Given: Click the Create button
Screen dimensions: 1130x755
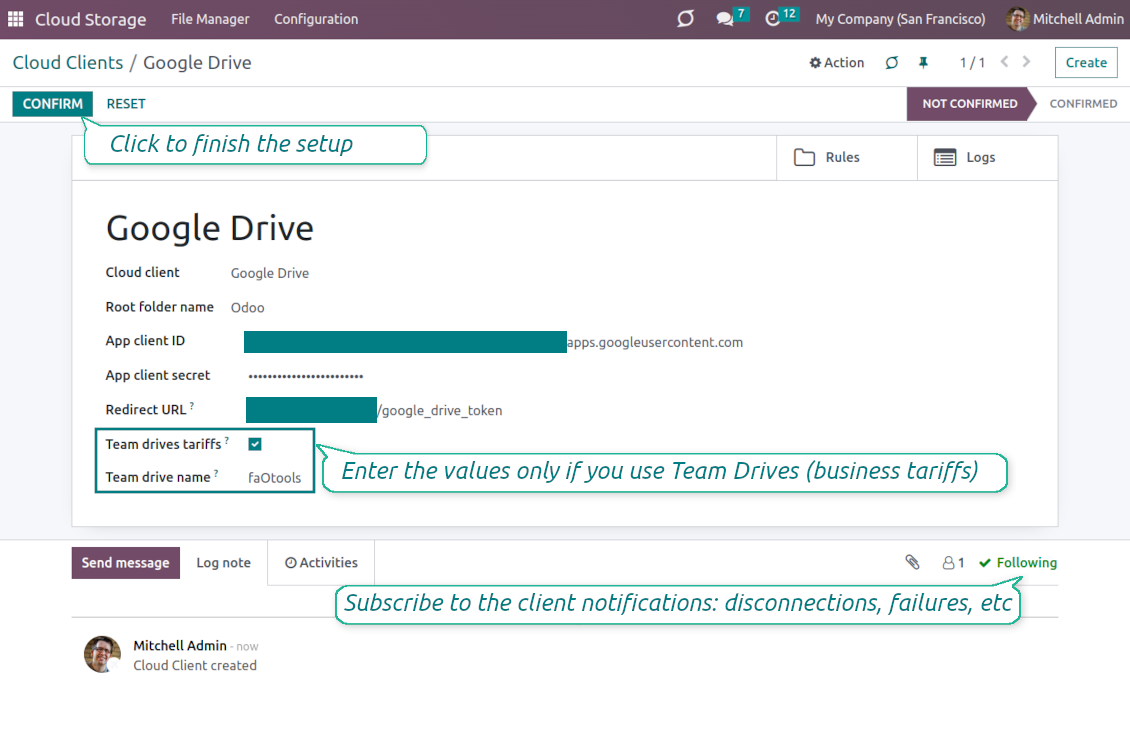Looking at the screenshot, I should tap(1086, 63).
